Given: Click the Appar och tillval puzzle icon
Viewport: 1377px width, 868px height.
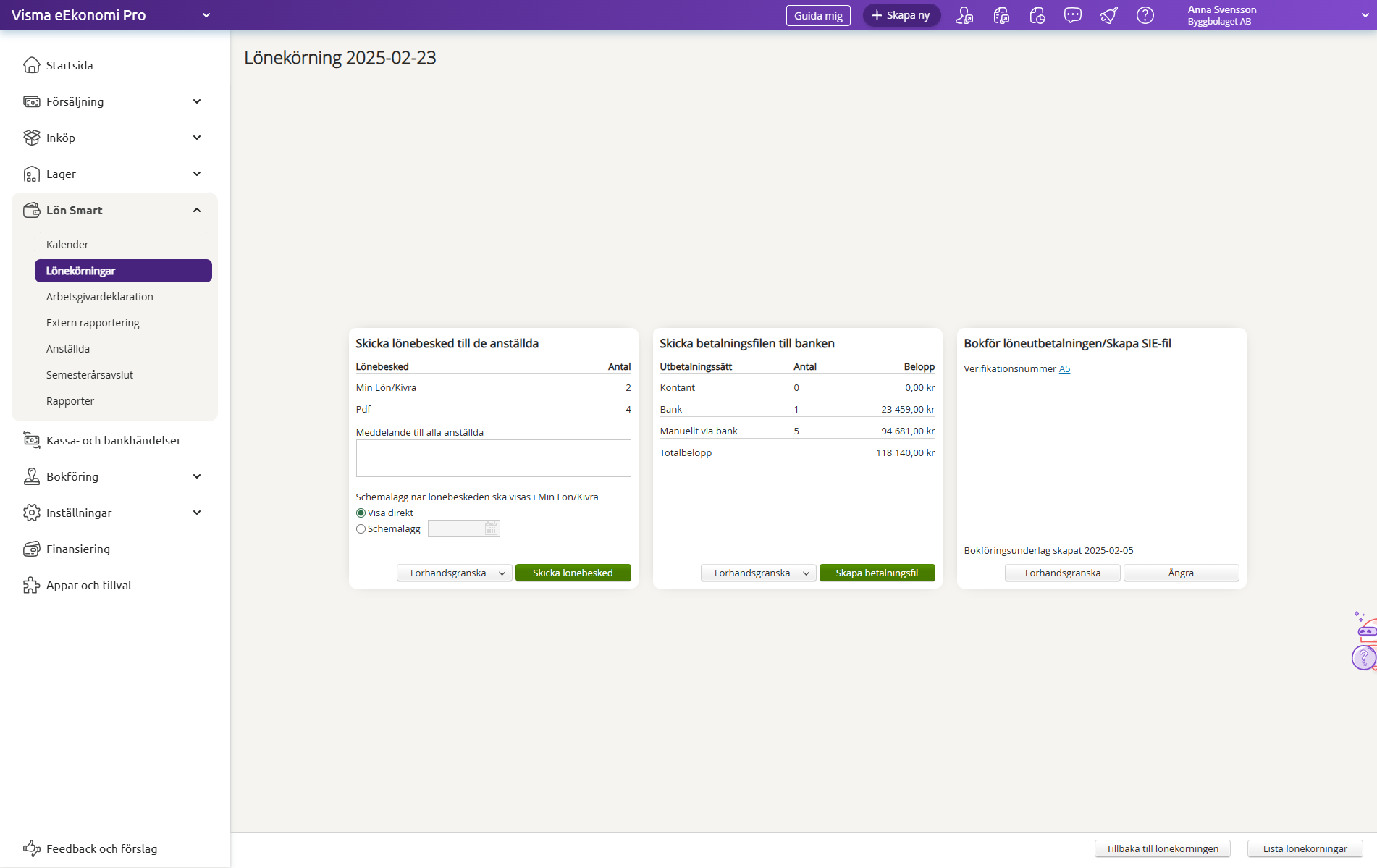Looking at the screenshot, I should 31,585.
